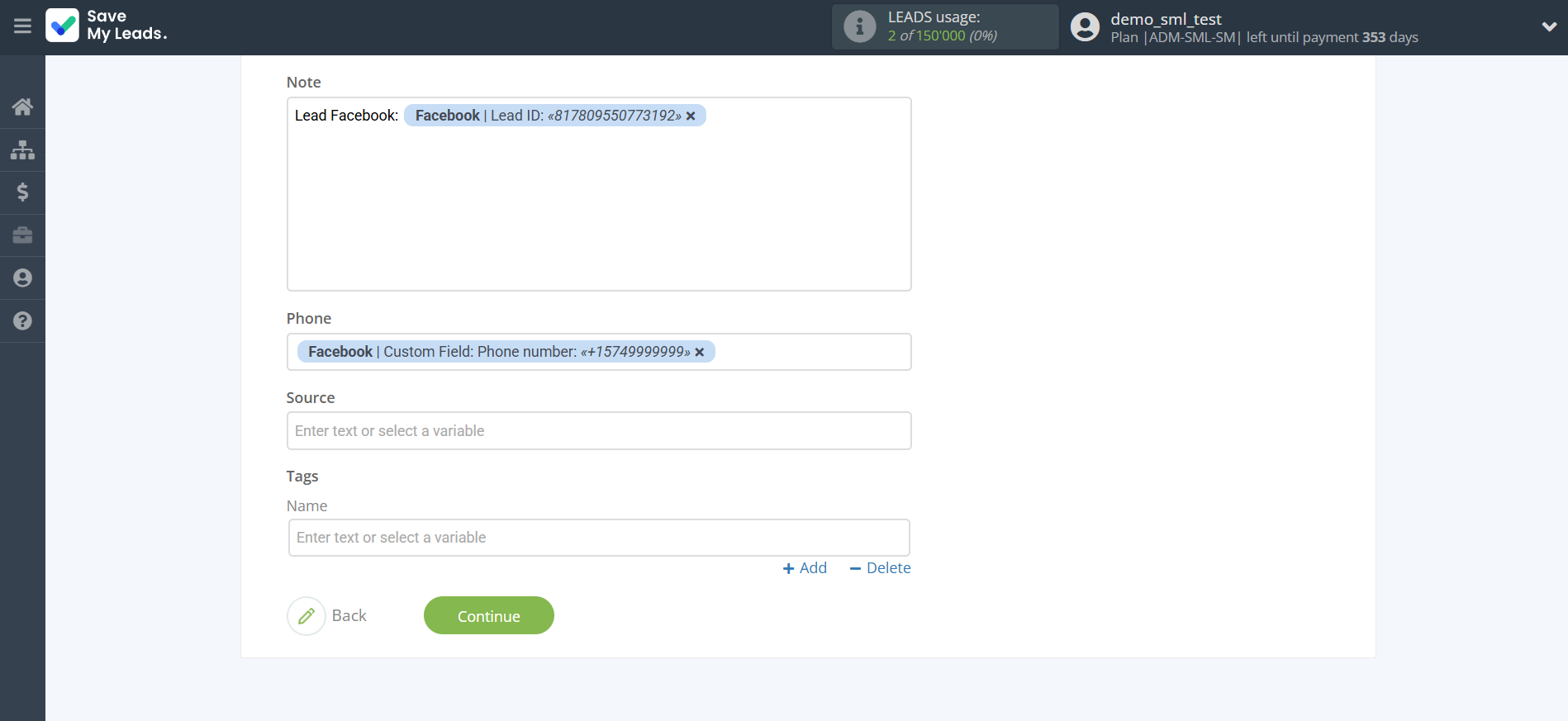Open the connections sitemap icon
Viewport: 1568px width, 721px height.
(x=22, y=149)
